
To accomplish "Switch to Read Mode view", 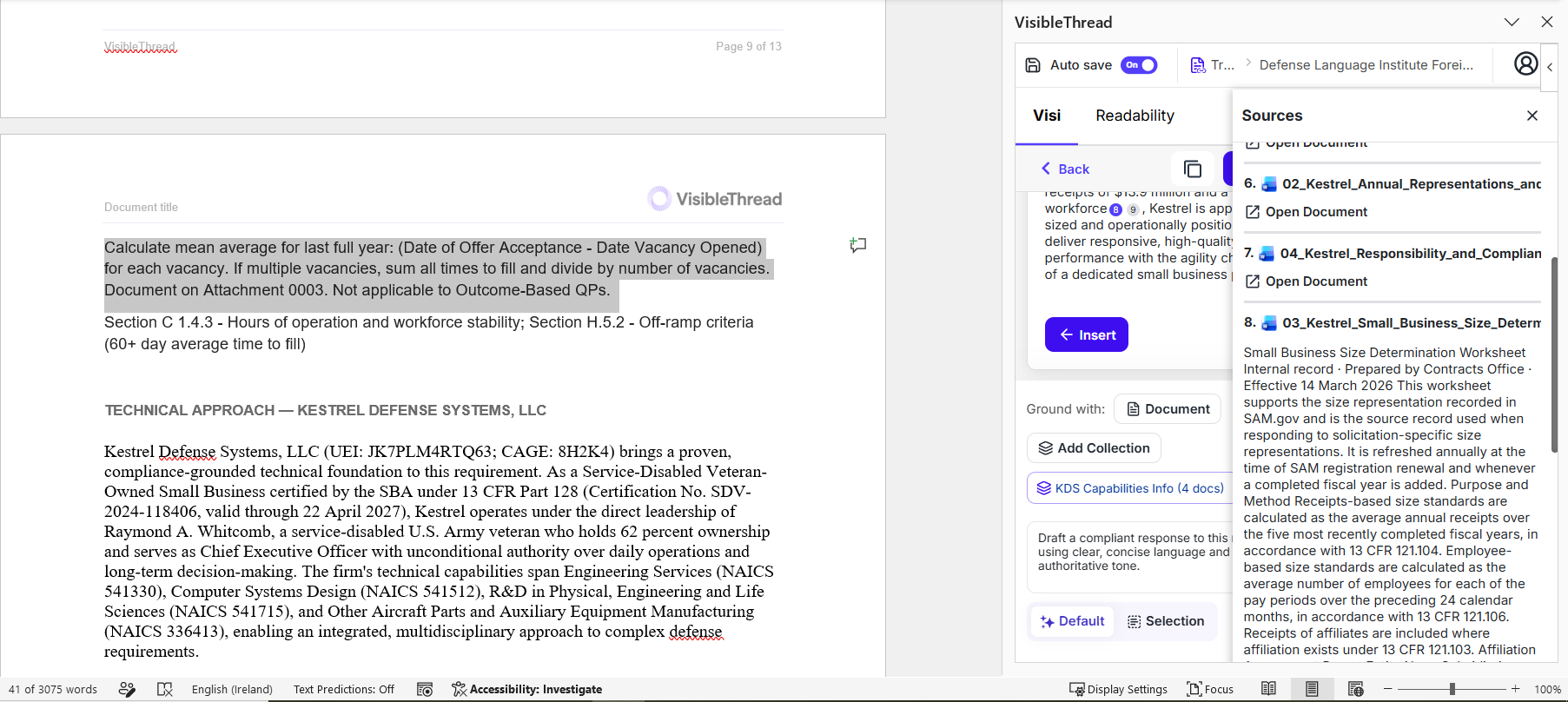I will point(1269,689).
